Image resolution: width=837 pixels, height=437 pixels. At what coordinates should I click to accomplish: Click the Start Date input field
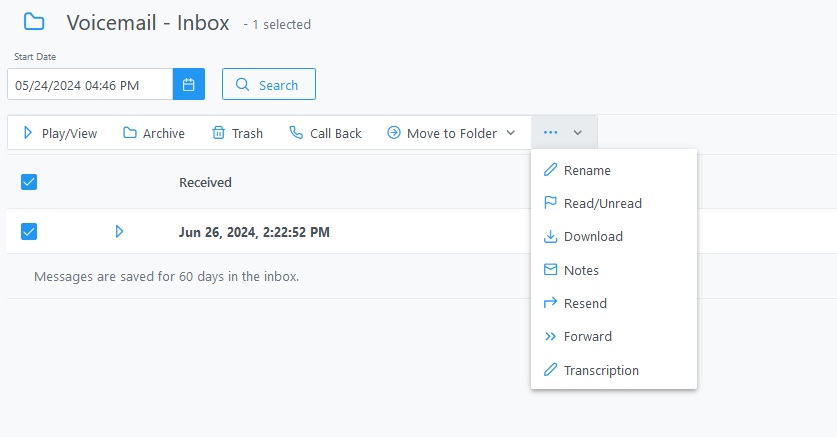tap(90, 84)
